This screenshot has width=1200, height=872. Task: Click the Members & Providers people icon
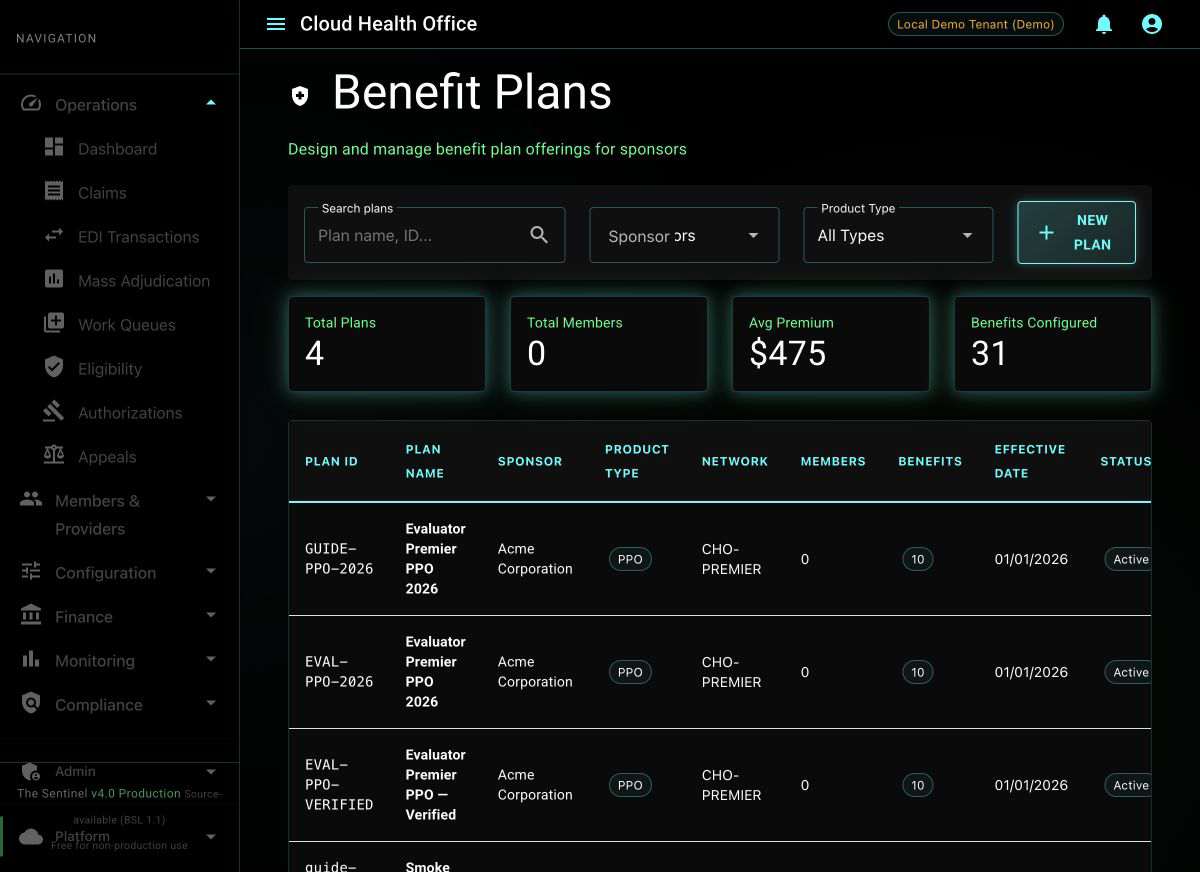(31, 499)
